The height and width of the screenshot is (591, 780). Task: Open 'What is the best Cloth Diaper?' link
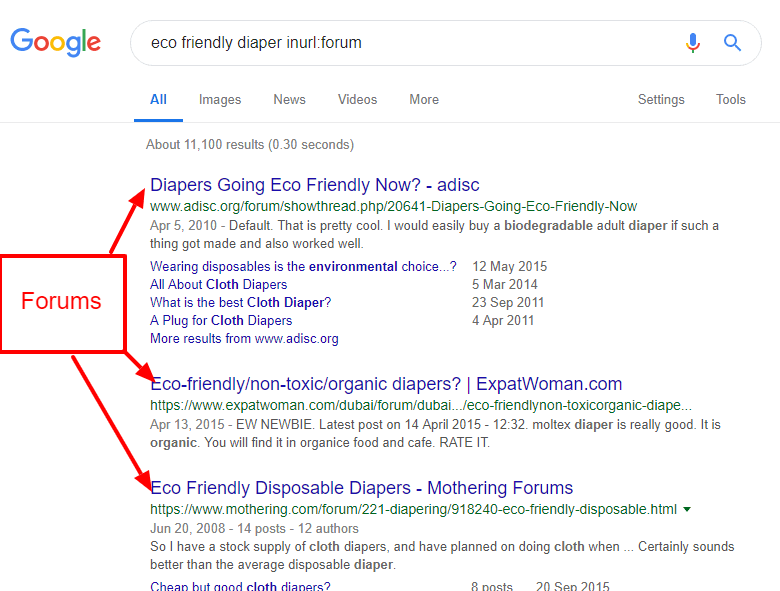click(x=241, y=302)
